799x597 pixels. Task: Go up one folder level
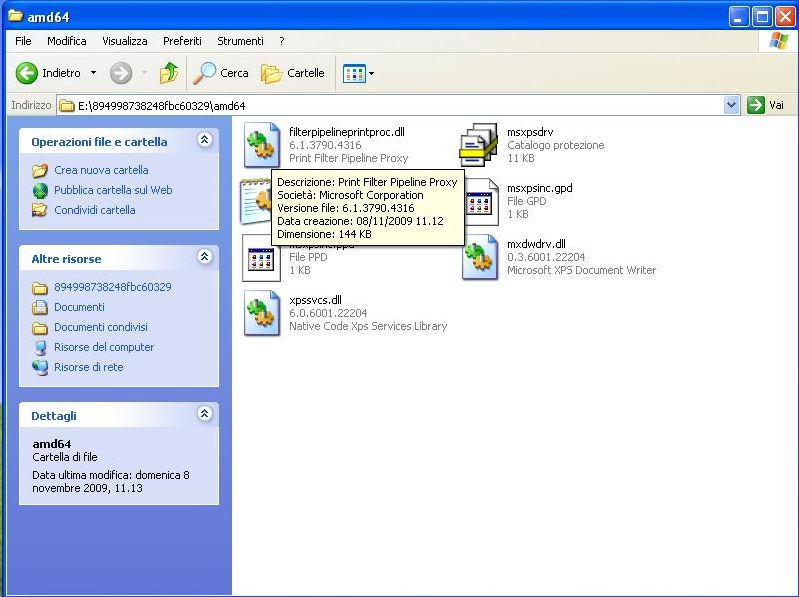[x=169, y=73]
